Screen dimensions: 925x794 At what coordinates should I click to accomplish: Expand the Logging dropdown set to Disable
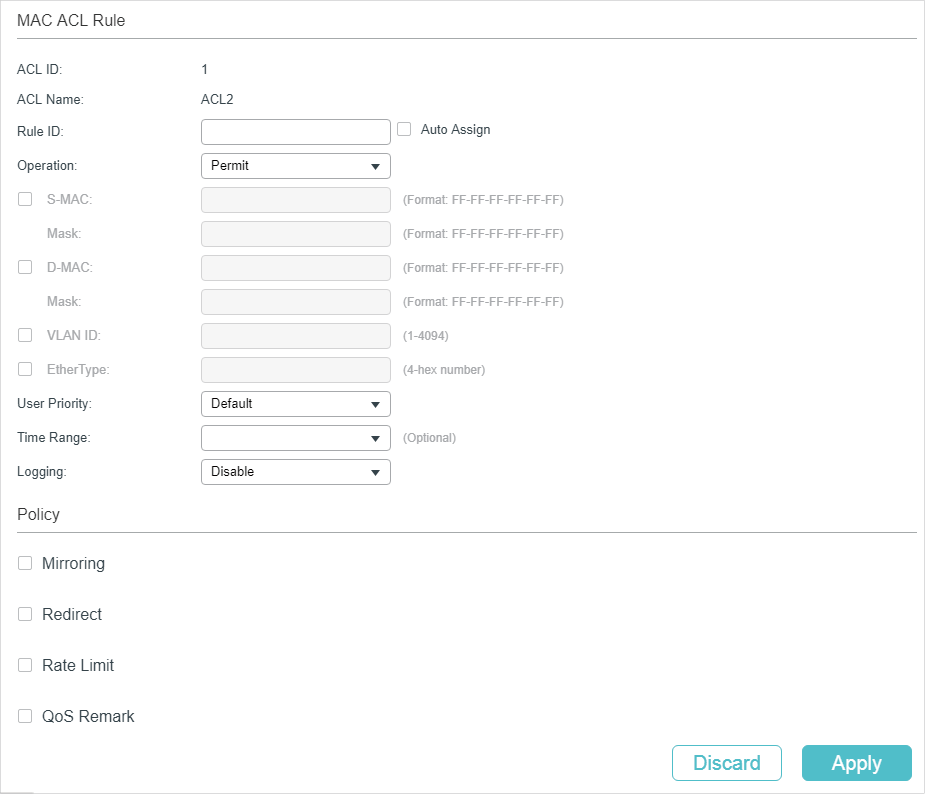tap(295, 472)
